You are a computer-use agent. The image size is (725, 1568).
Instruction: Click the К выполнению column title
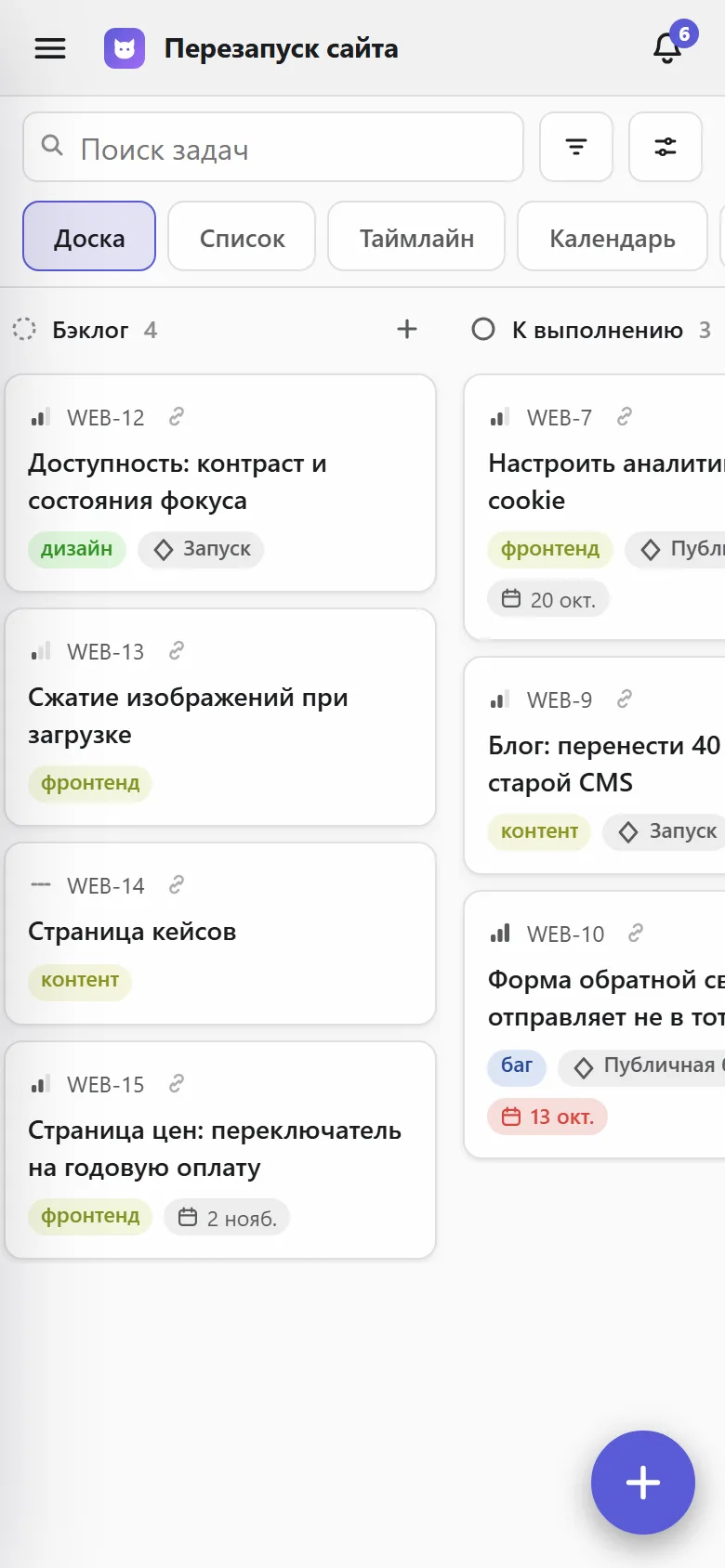click(x=598, y=330)
